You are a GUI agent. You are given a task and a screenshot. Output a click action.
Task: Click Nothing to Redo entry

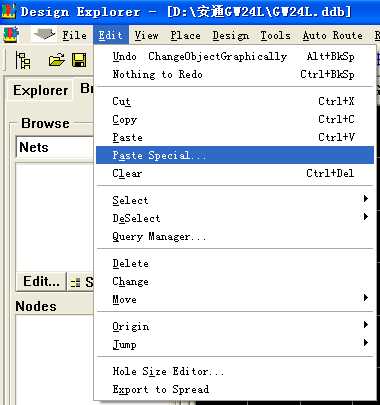pyautogui.click(x=235, y=74)
